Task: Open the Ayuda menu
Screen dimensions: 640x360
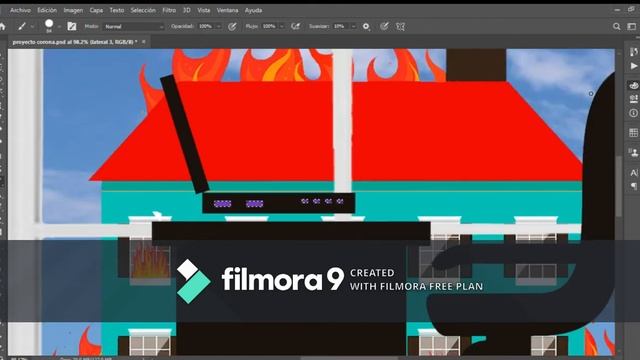Action: click(253, 10)
